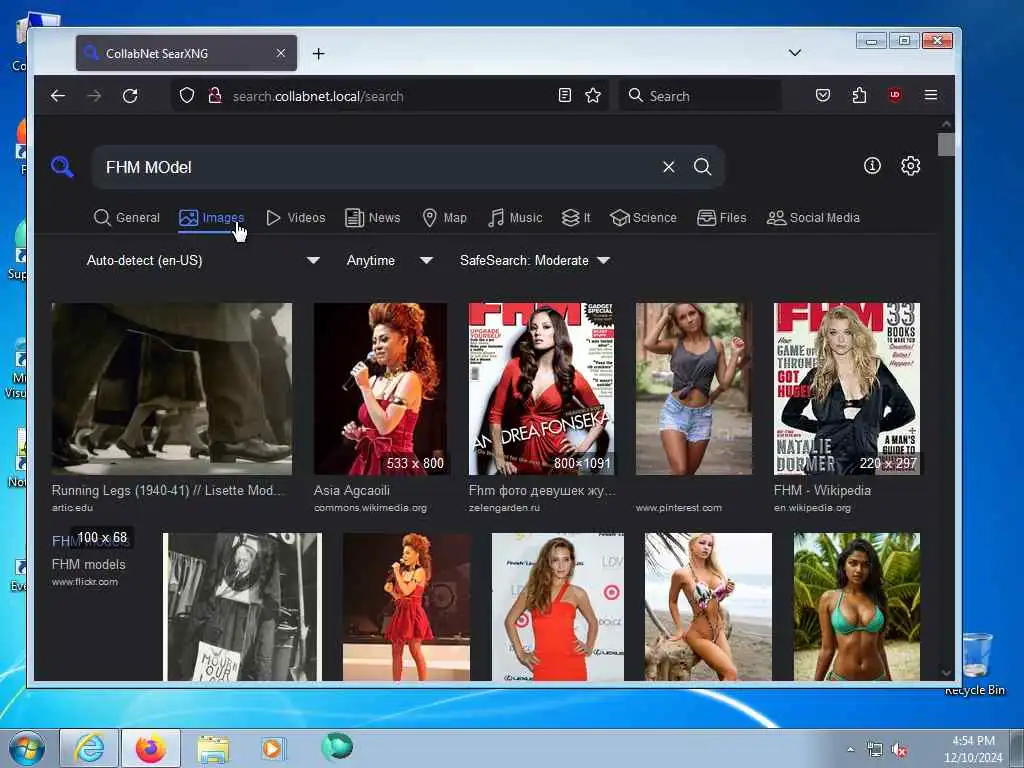Click www.flickr.com source link
Screen dimensions: 1024x768
point(85,582)
